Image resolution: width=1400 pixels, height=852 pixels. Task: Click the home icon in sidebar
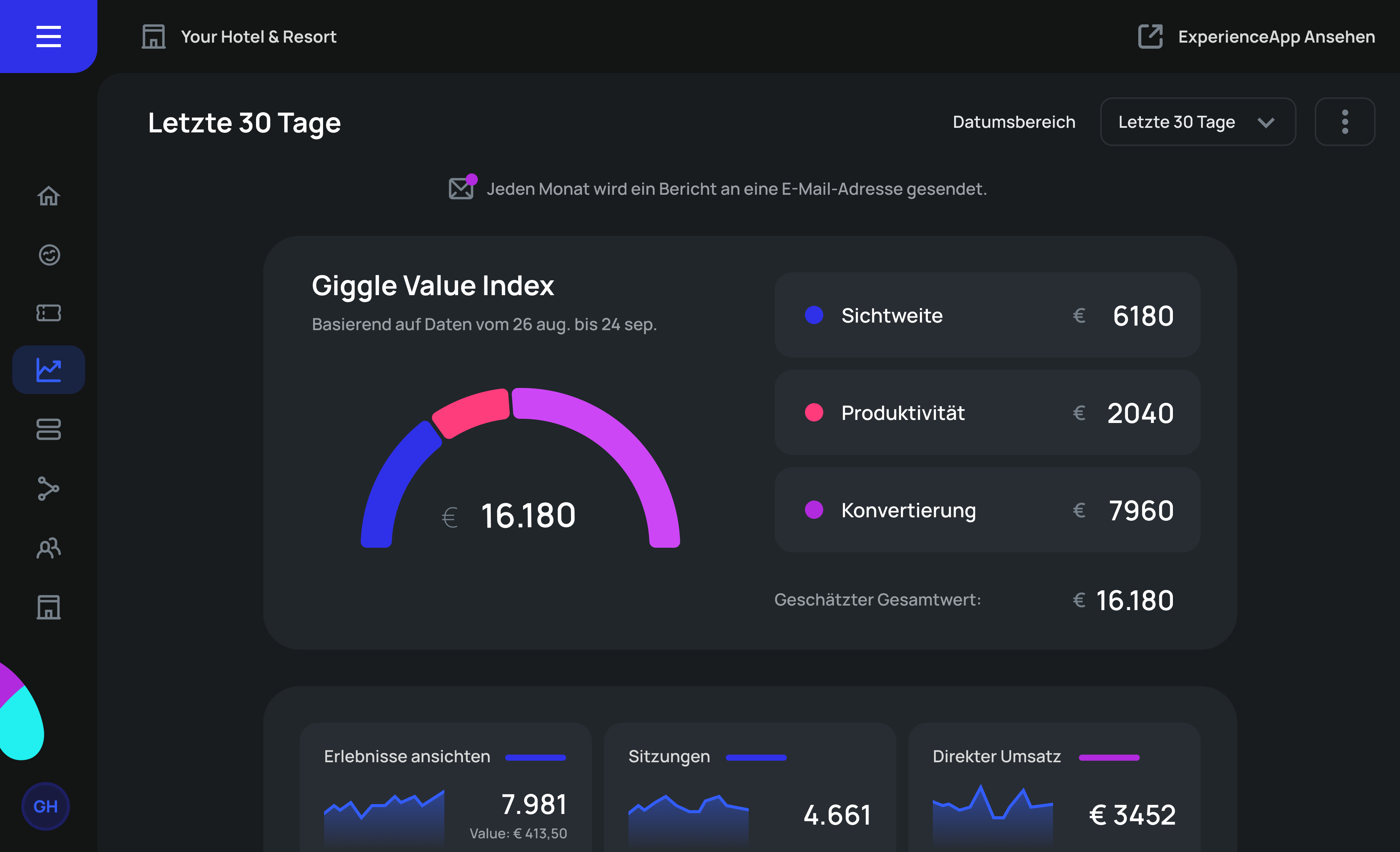coord(48,196)
